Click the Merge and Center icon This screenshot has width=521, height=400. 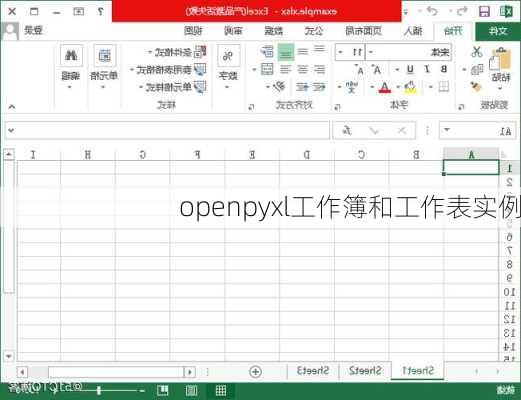point(267,70)
